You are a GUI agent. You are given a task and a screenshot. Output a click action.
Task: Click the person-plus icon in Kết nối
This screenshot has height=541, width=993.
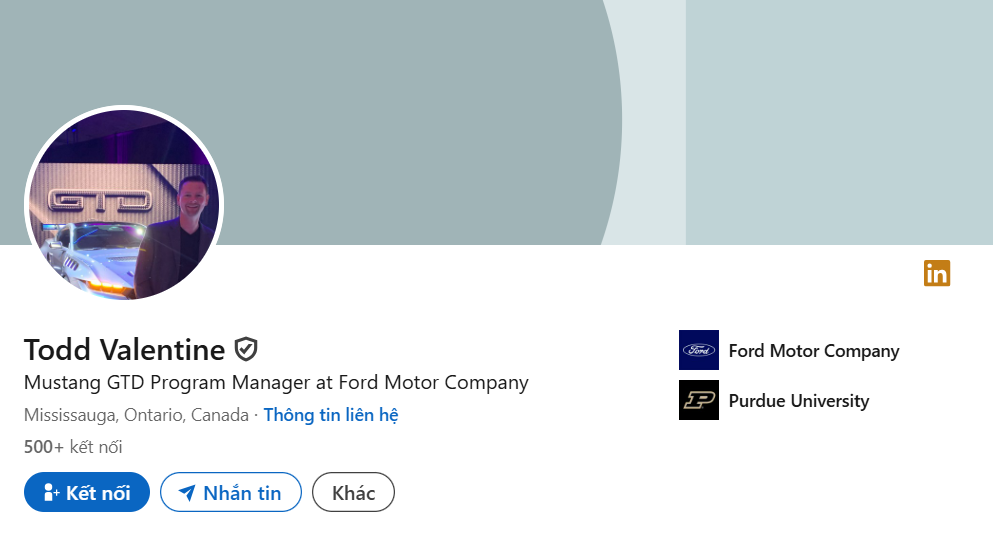pyautogui.click(x=51, y=492)
